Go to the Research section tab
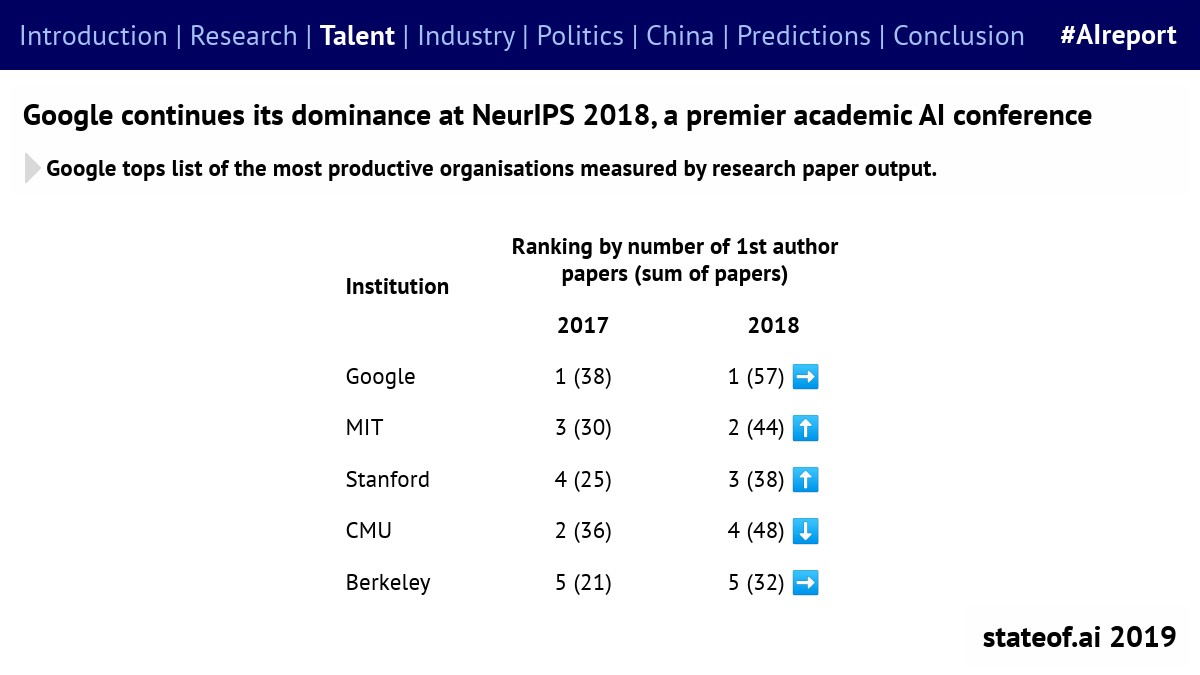1200x675 pixels. click(243, 36)
